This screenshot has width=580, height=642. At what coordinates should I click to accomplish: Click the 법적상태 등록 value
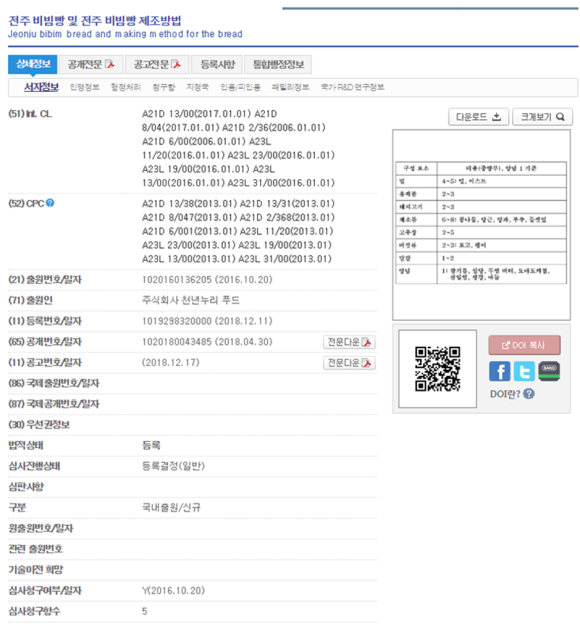click(151, 445)
